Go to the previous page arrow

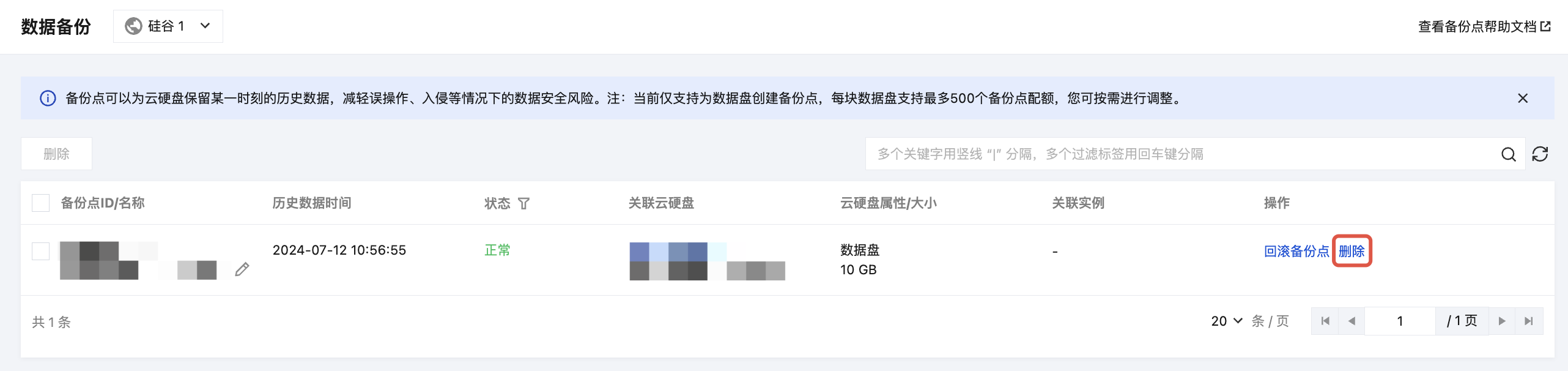[x=1352, y=321]
